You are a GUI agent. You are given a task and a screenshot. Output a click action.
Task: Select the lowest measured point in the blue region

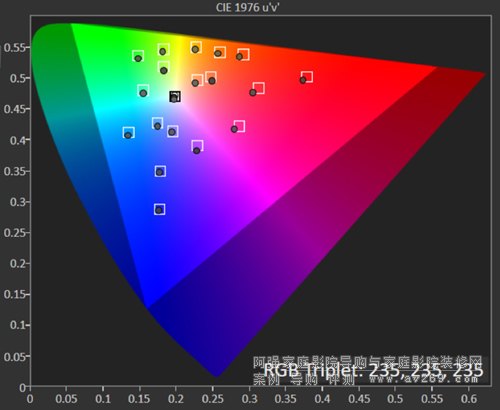[159, 210]
